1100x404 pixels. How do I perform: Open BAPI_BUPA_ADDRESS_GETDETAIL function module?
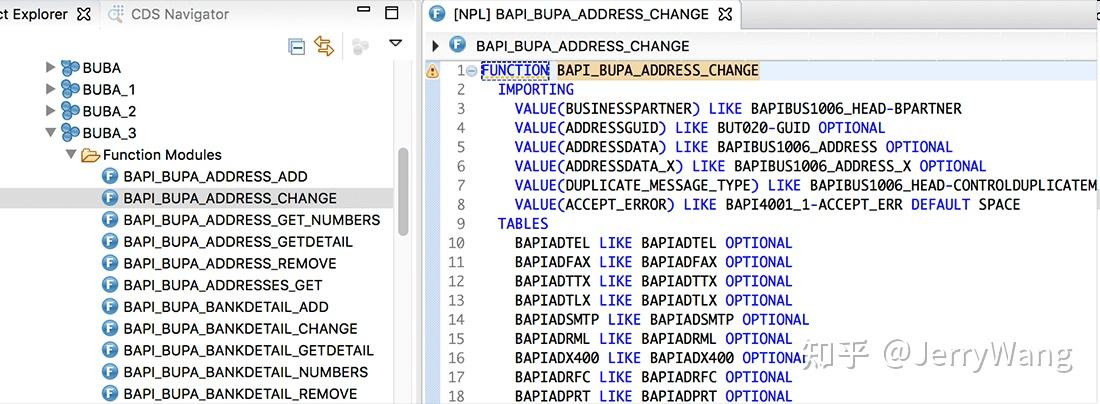point(238,242)
